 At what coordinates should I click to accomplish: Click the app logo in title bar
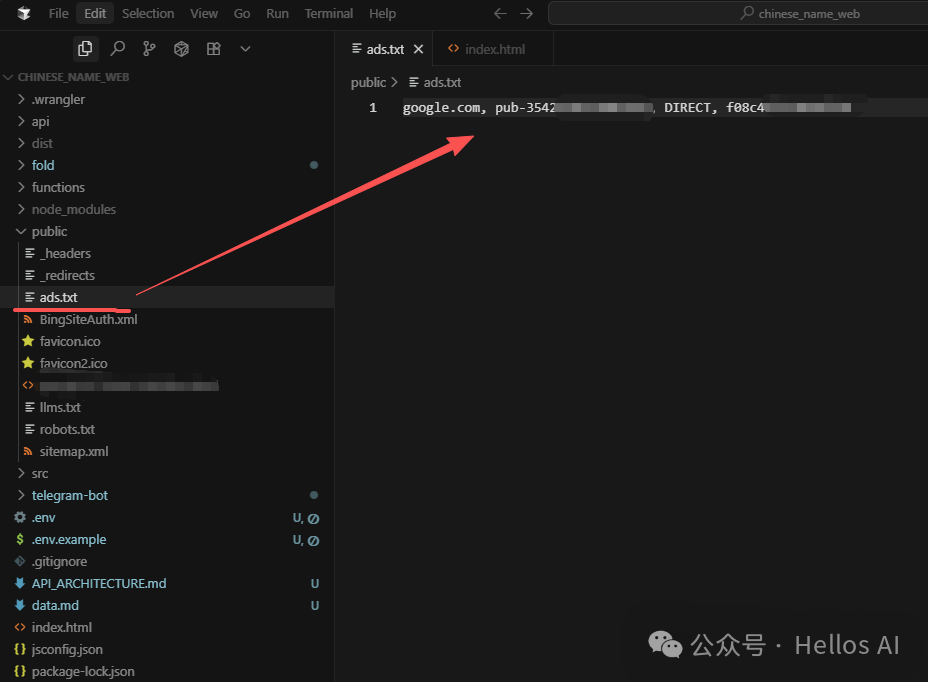point(23,14)
